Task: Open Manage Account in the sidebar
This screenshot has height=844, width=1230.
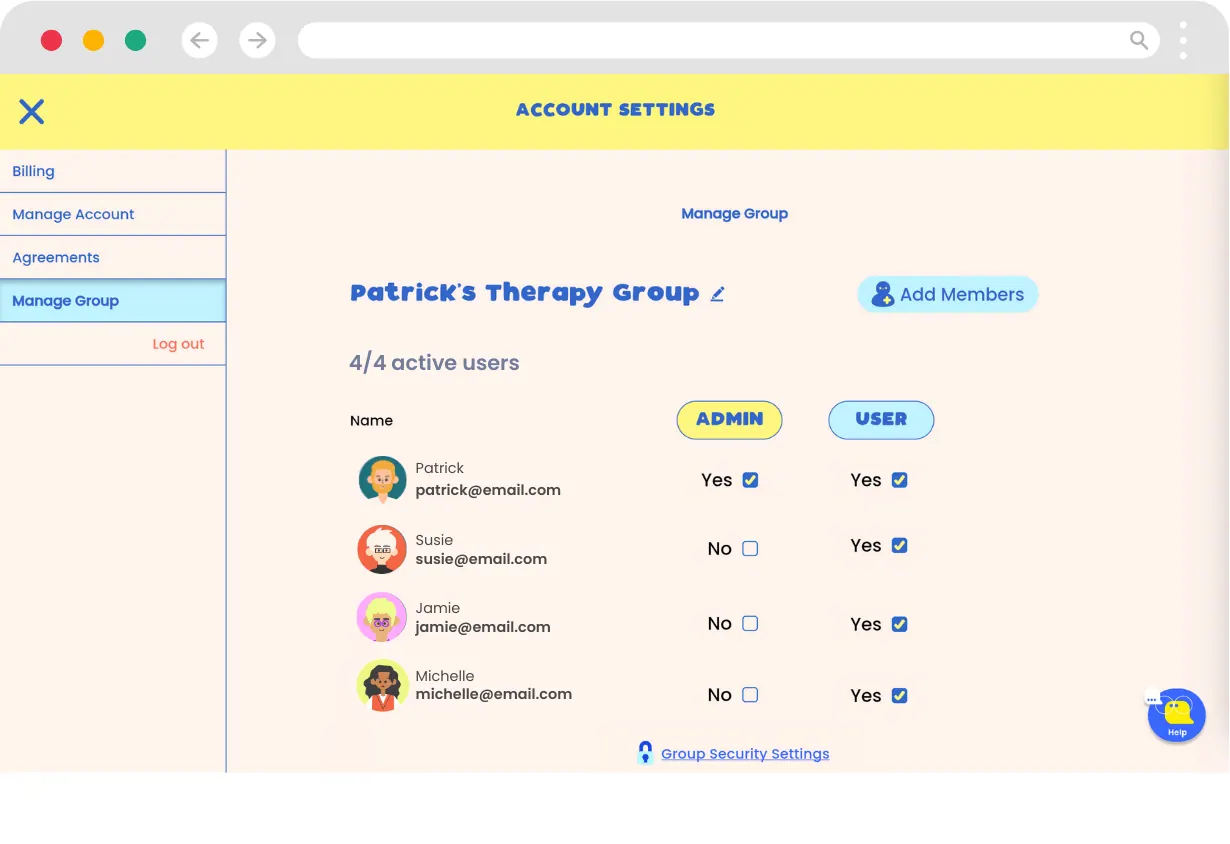Action: [x=113, y=214]
